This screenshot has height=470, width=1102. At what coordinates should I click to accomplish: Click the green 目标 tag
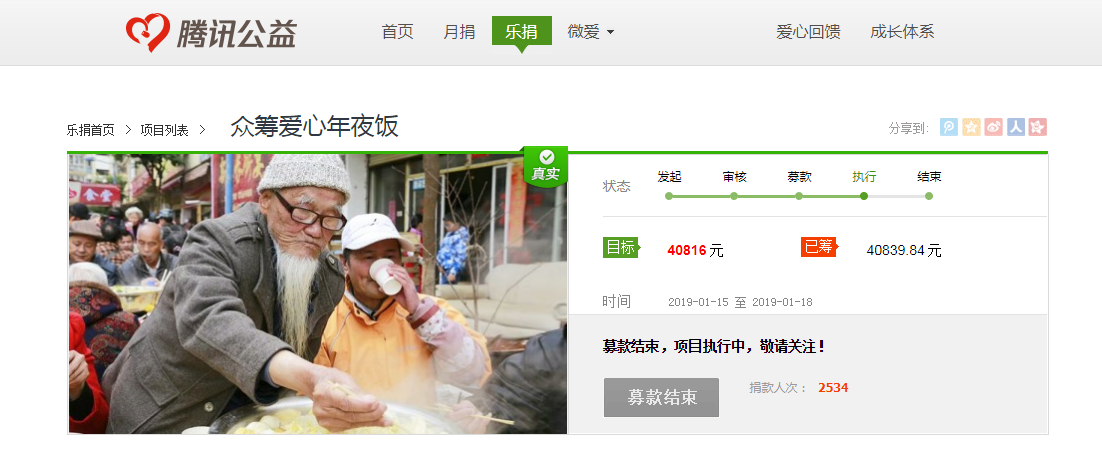coord(621,247)
